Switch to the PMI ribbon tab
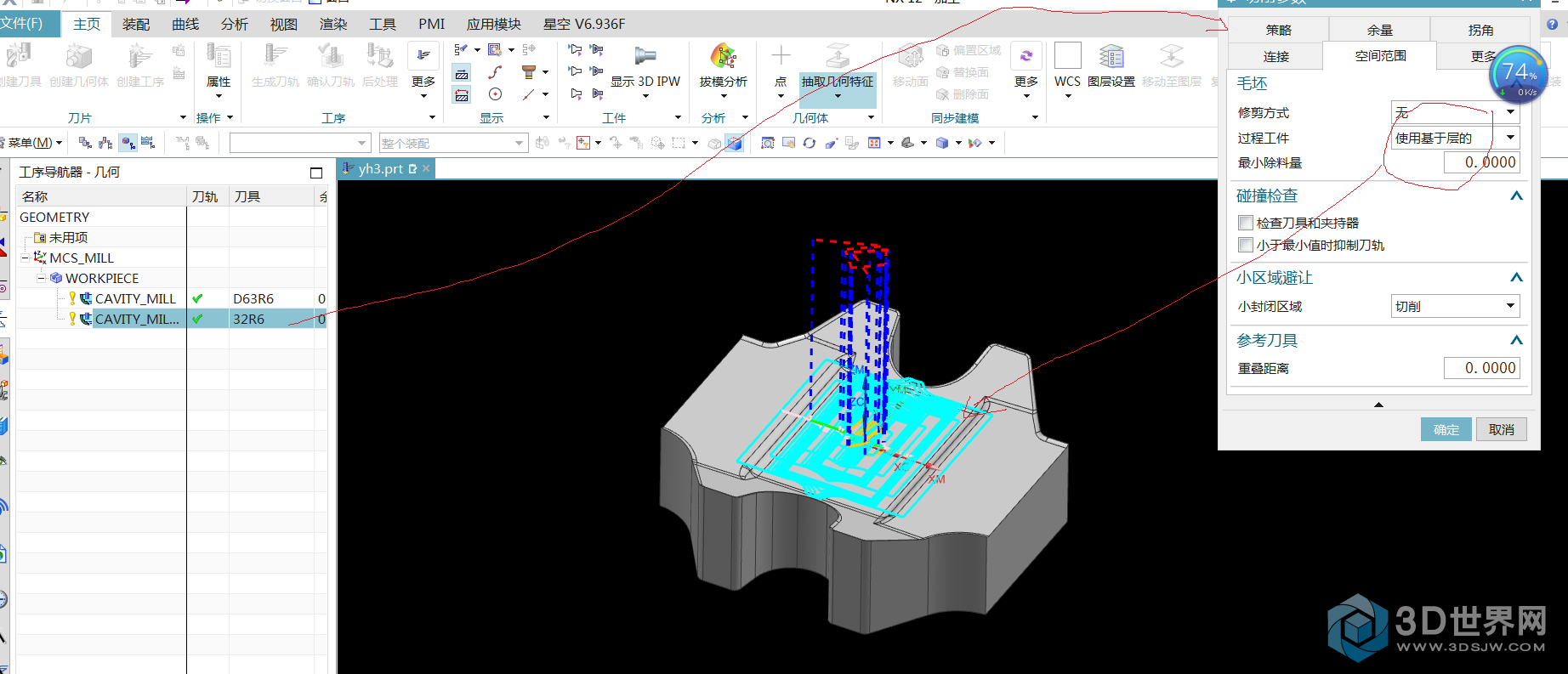1568x674 pixels. [432, 25]
